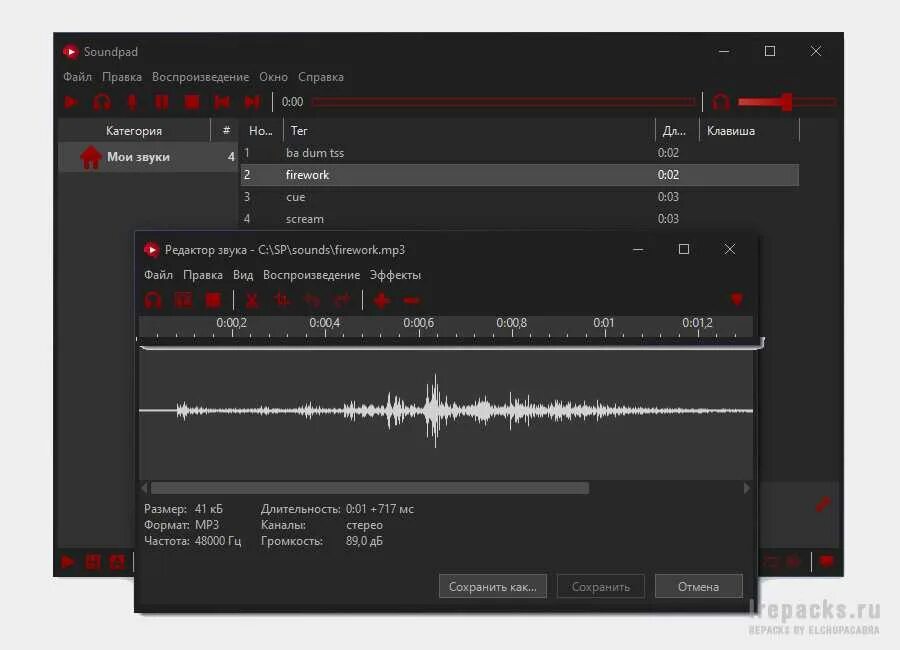900x650 pixels.
Task: Click the headphones play icon in the editor toolbar
Action: 153,300
